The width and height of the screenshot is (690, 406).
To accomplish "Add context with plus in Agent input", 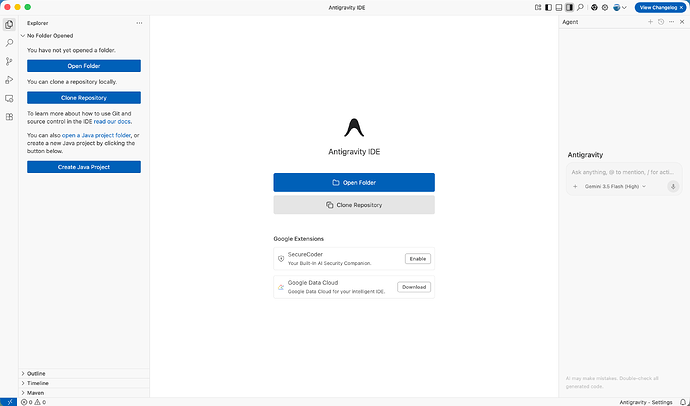I will (x=575, y=187).
